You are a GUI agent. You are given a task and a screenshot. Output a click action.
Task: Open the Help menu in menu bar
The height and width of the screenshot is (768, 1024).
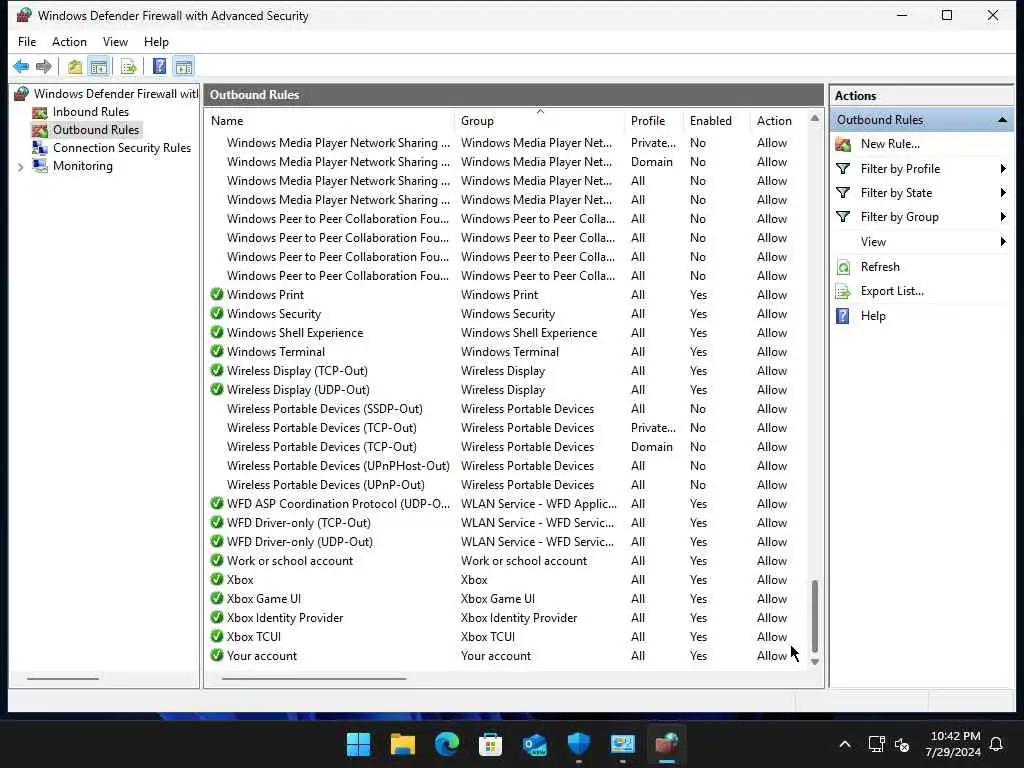[156, 42]
